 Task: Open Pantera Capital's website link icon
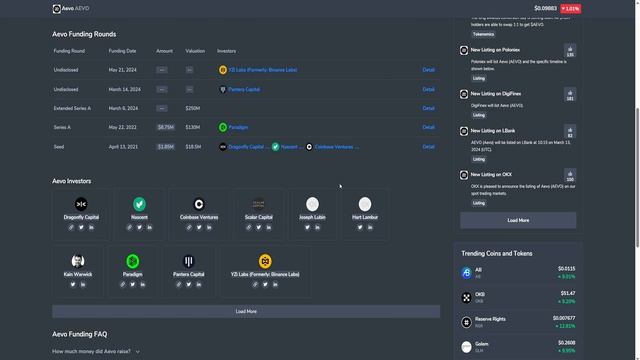178,284
